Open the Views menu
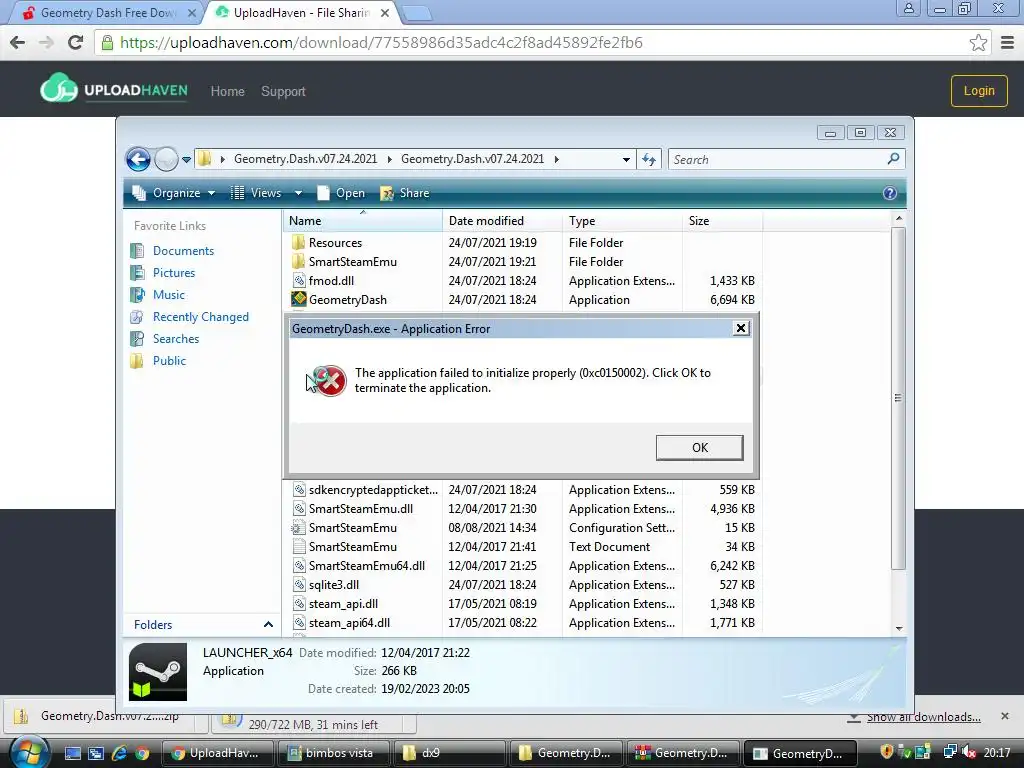 coord(256,193)
